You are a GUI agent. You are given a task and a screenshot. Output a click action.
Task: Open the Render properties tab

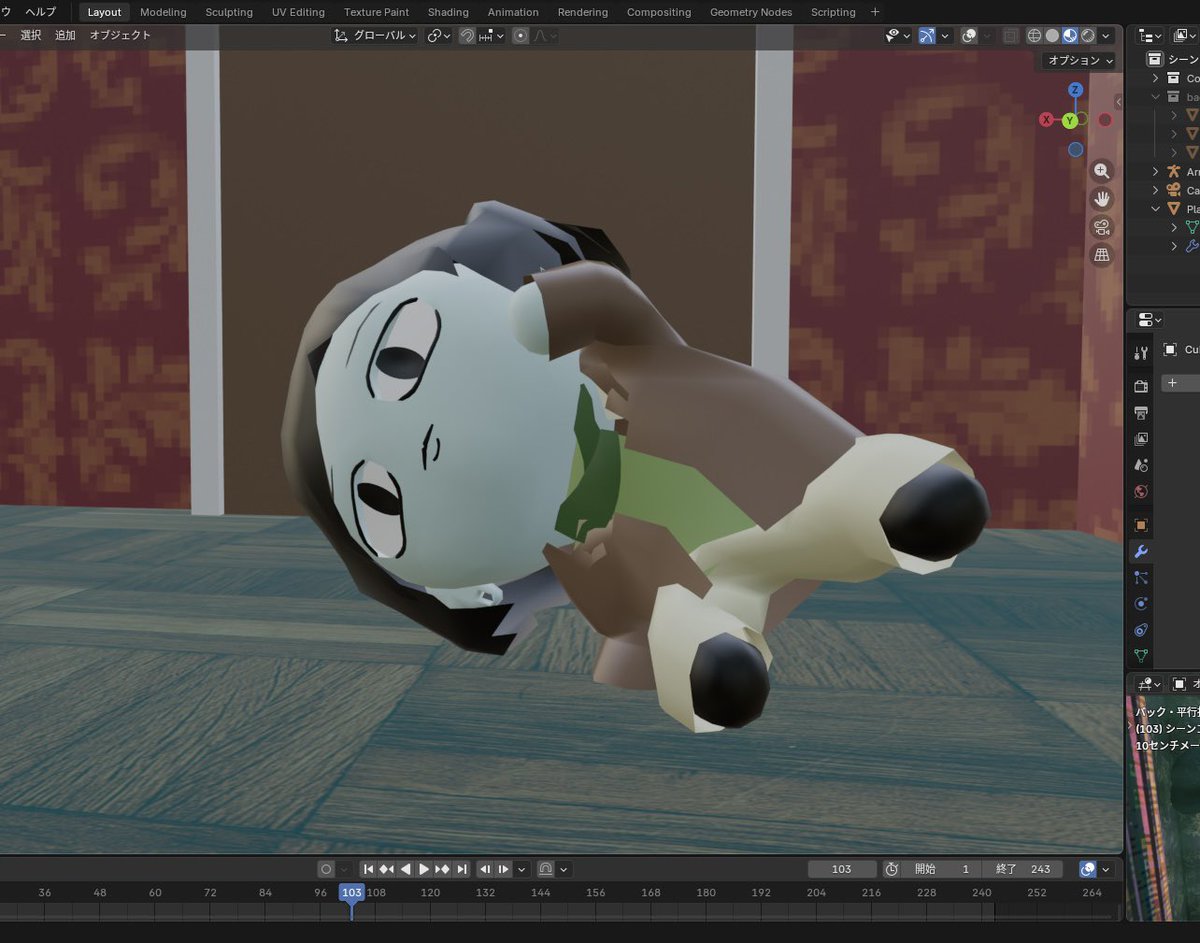(1141, 386)
